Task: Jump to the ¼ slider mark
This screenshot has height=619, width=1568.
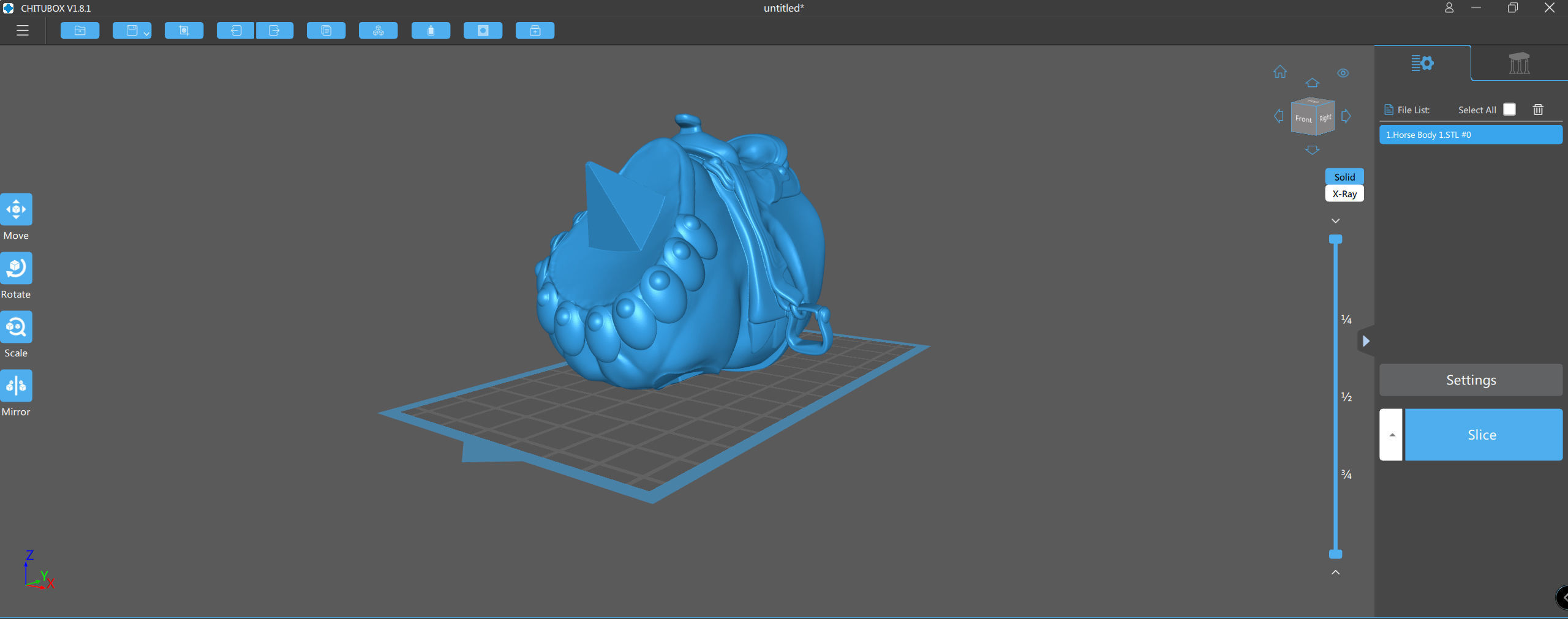Action: point(1346,319)
